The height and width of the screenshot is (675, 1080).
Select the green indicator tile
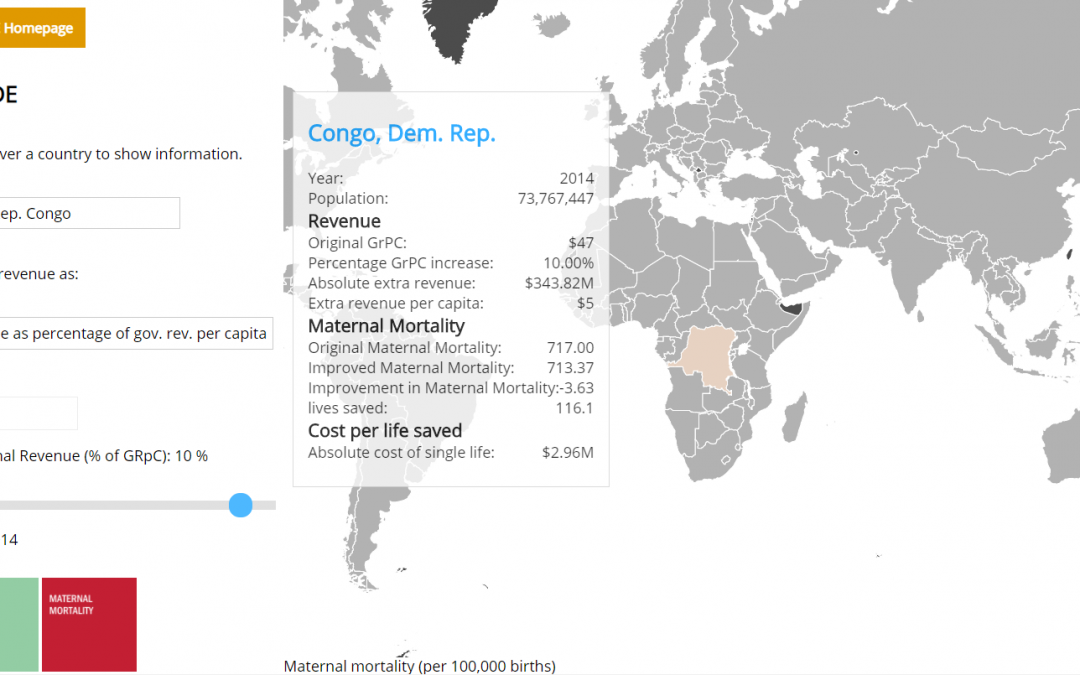point(19,624)
